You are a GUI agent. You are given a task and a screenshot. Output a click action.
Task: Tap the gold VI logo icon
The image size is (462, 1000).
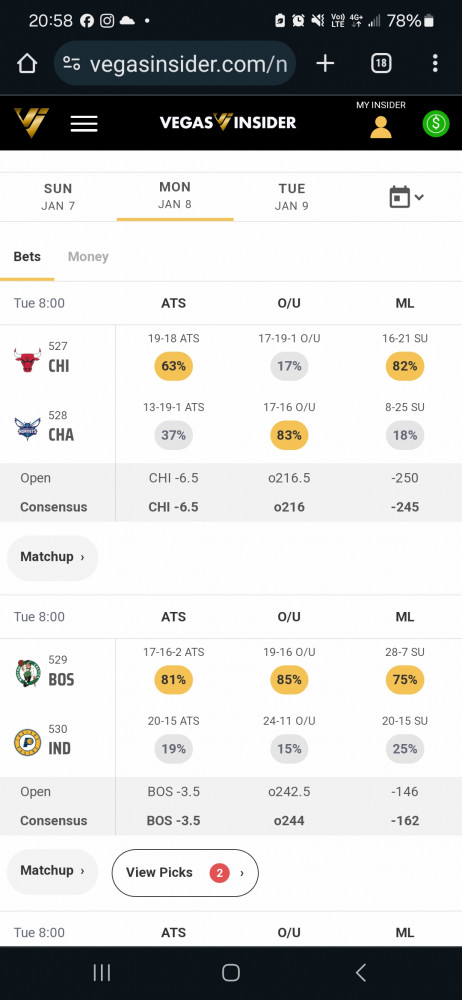click(31, 122)
